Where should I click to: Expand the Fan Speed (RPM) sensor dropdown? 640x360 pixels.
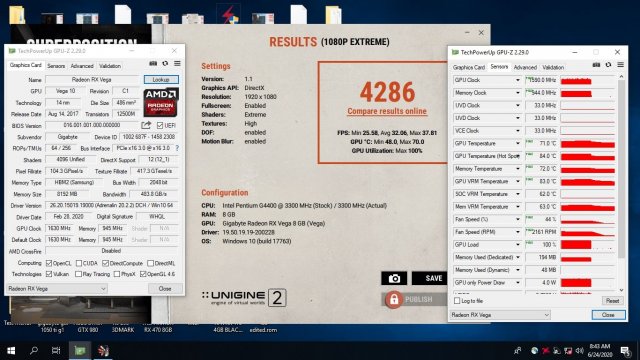tap(518, 232)
